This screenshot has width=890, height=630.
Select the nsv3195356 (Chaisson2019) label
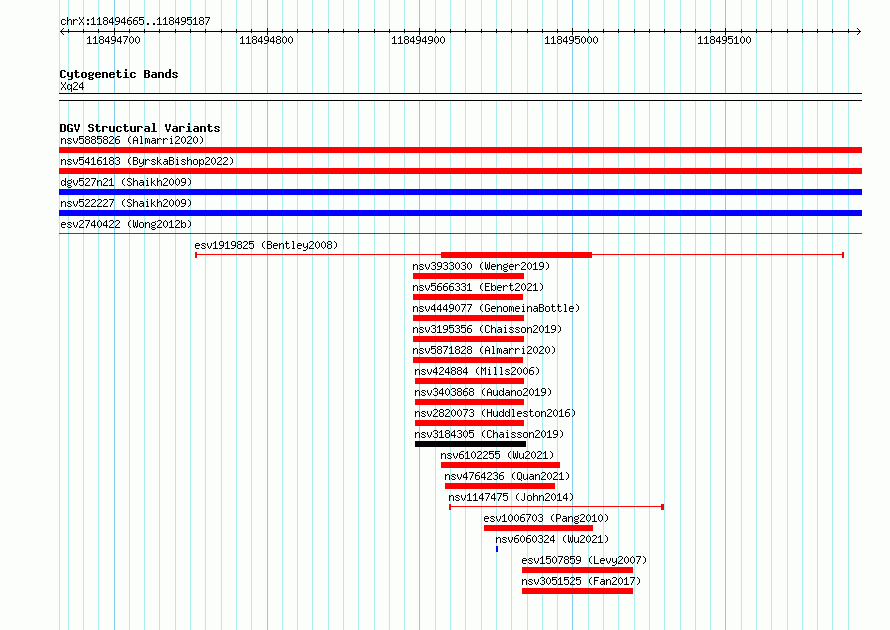(x=488, y=329)
